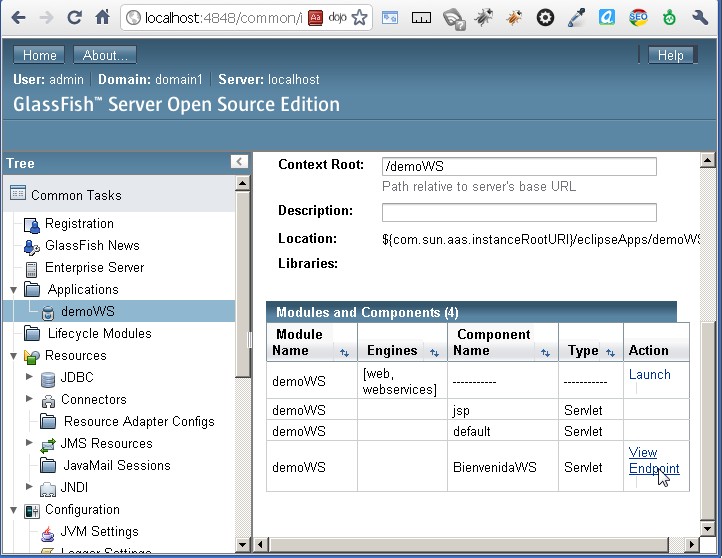722x558 pixels.
Task: Click the Description input field
Action: [x=519, y=212]
